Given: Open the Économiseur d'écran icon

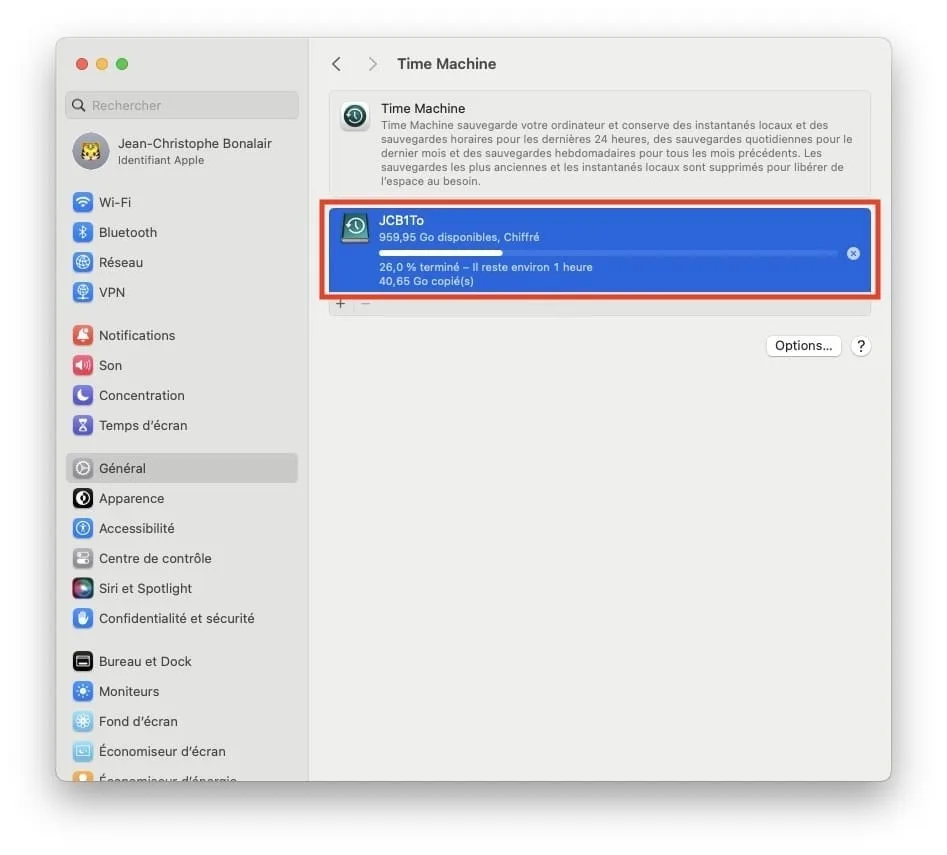Looking at the screenshot, I should 83,751.
